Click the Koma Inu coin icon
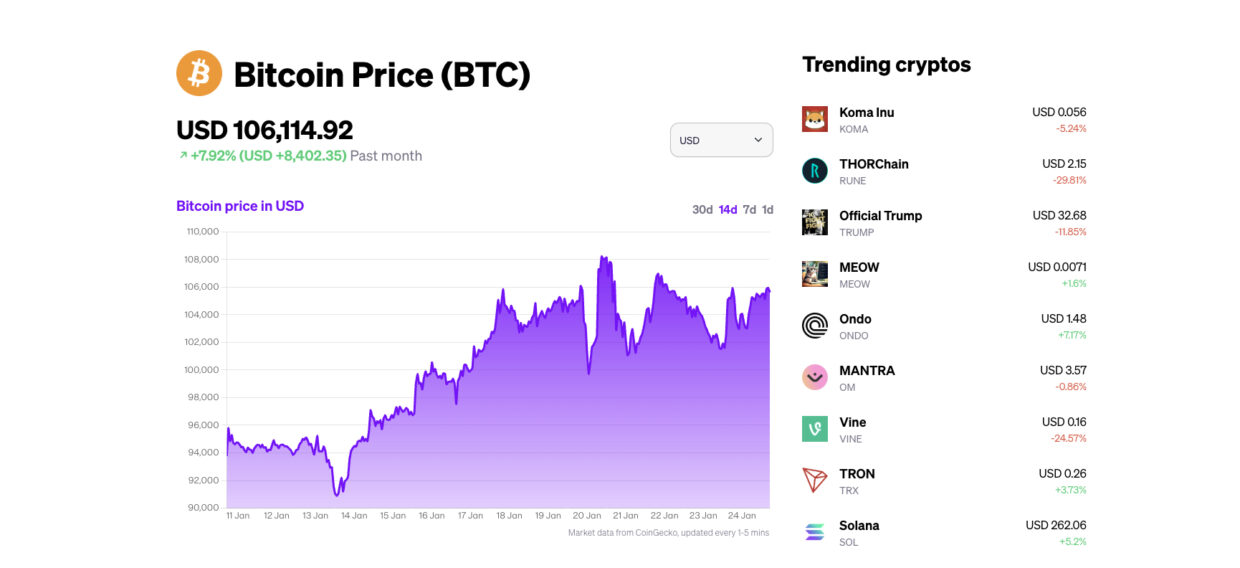Screen dimensions: 1240x568 pyautogui.click(x=815, y=119)
